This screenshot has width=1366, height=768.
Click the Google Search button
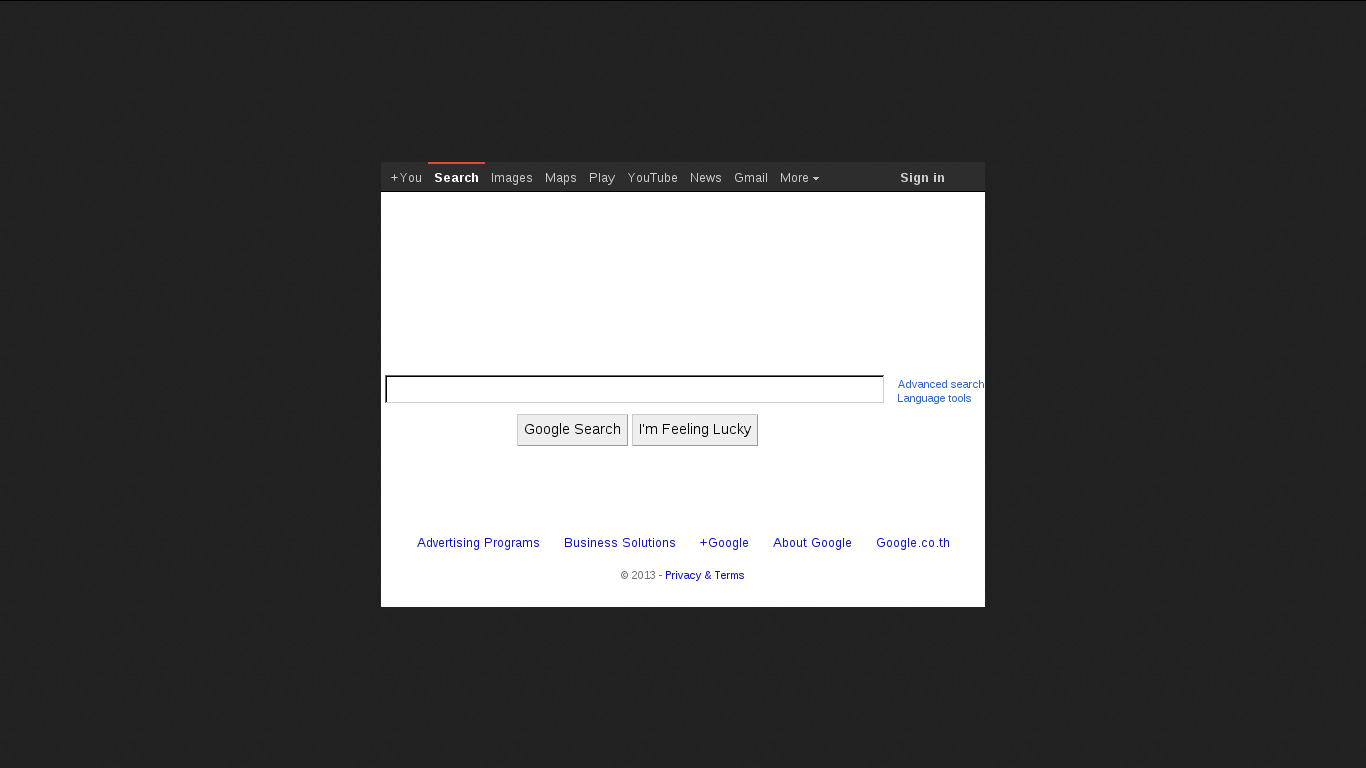tap(572, 430)
